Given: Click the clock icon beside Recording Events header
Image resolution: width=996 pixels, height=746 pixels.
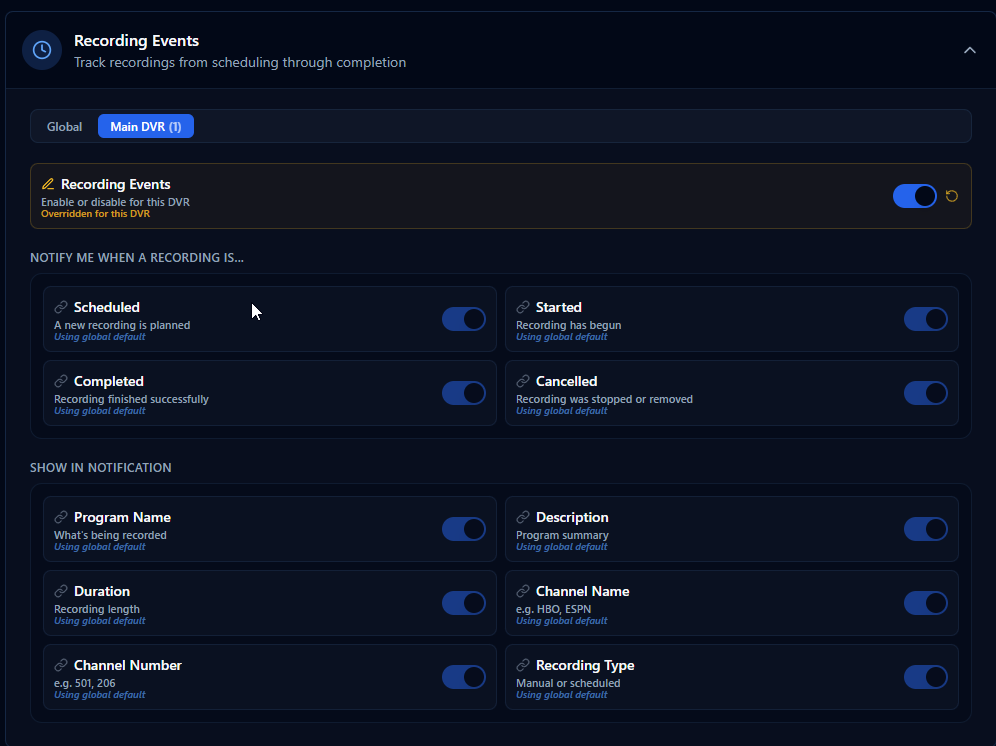Looking at the screenshot, I should pyautogui.click(x=42, y=50).
